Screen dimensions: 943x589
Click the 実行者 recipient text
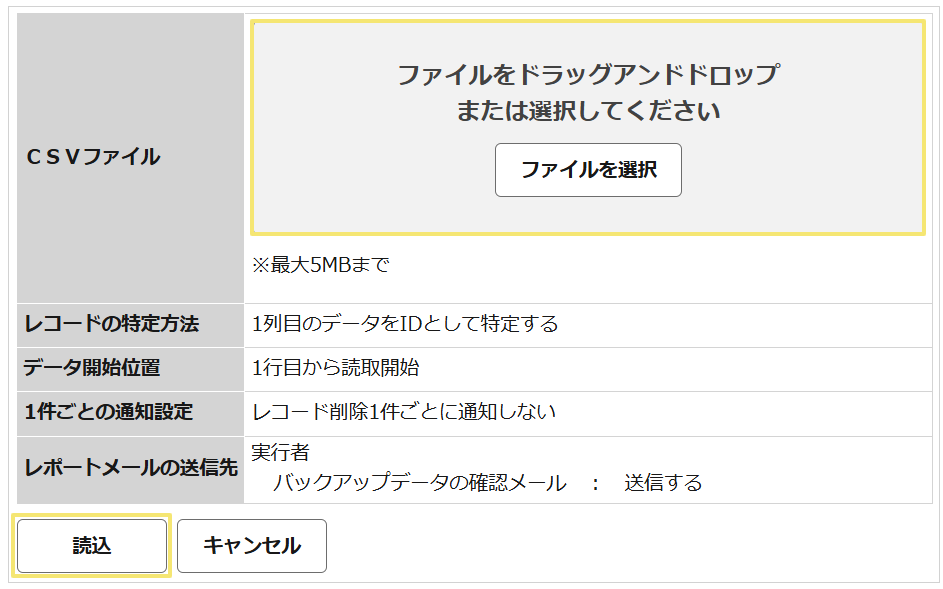tap(280, 452)
